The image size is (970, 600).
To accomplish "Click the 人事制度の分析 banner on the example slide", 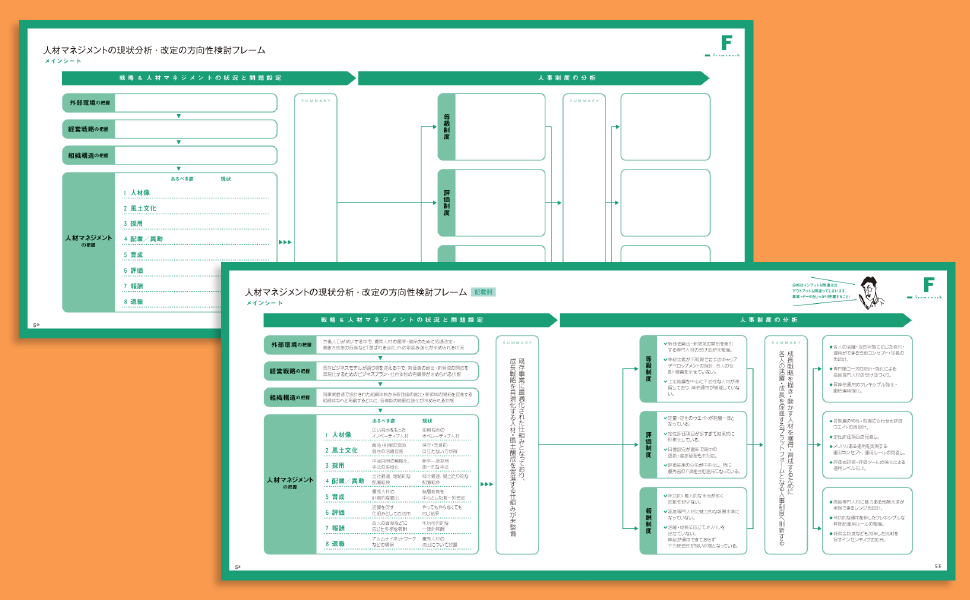I will [735, 320].
